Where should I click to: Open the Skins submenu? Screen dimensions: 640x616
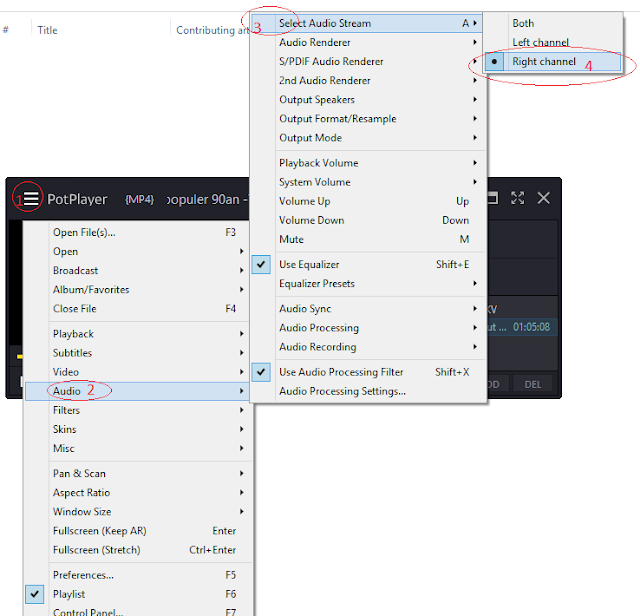tap(138, 429)
